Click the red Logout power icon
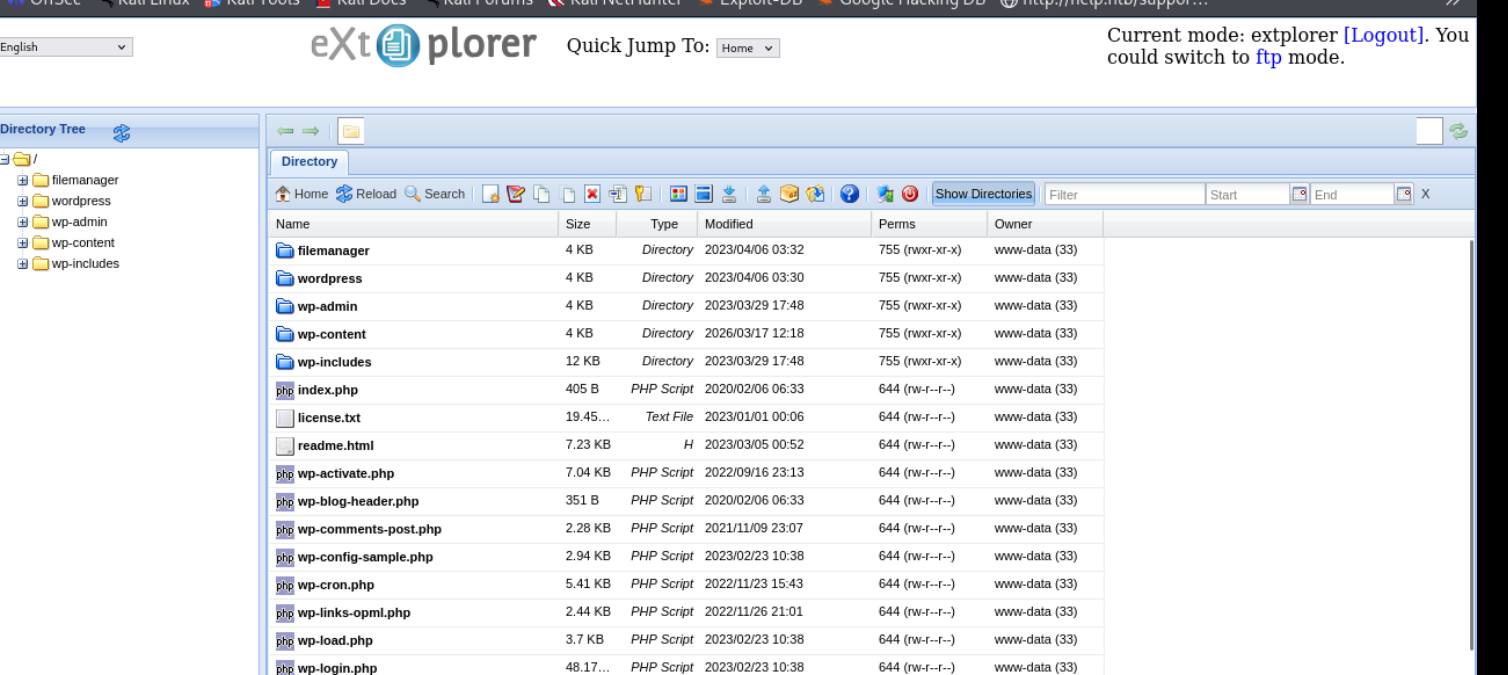 (910, 194)
